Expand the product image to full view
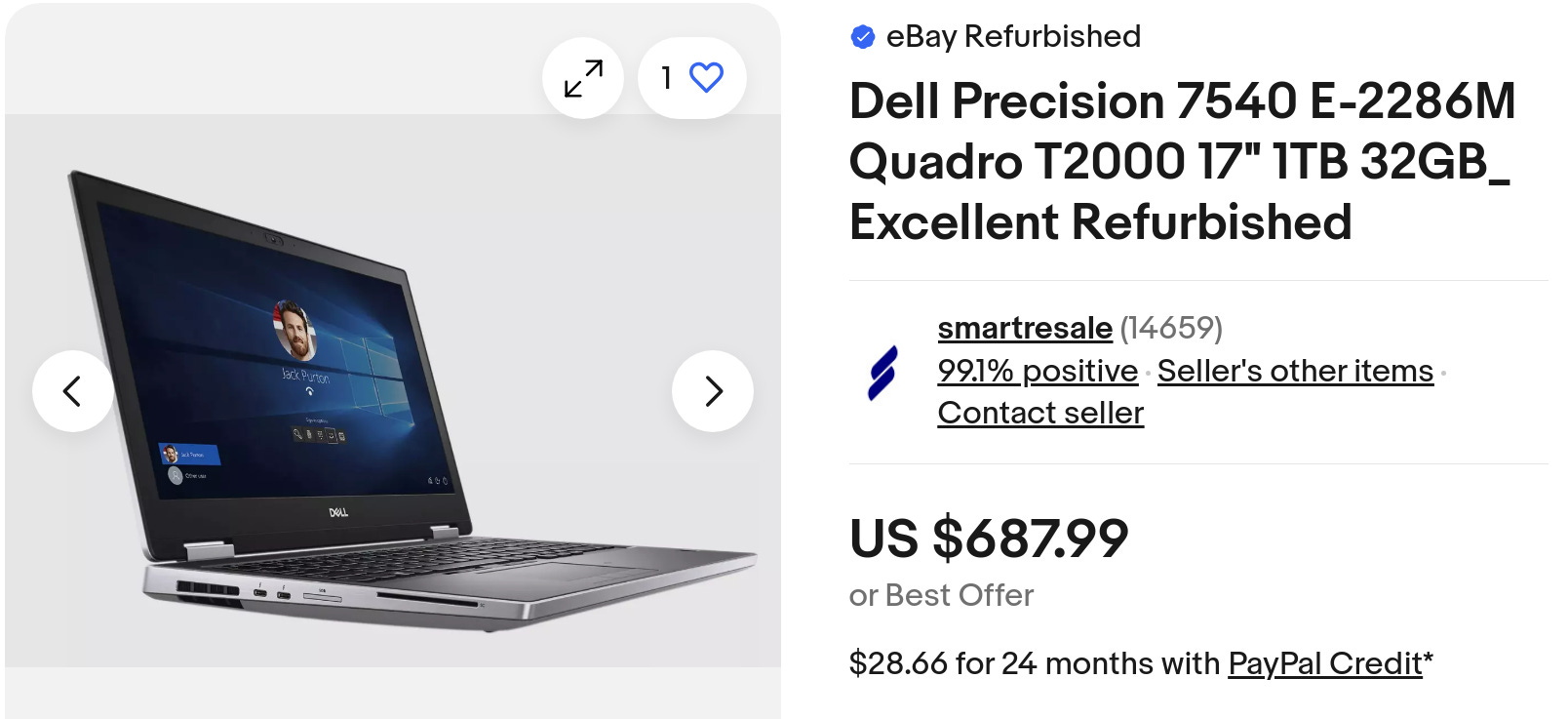 [x=583, y=78]
